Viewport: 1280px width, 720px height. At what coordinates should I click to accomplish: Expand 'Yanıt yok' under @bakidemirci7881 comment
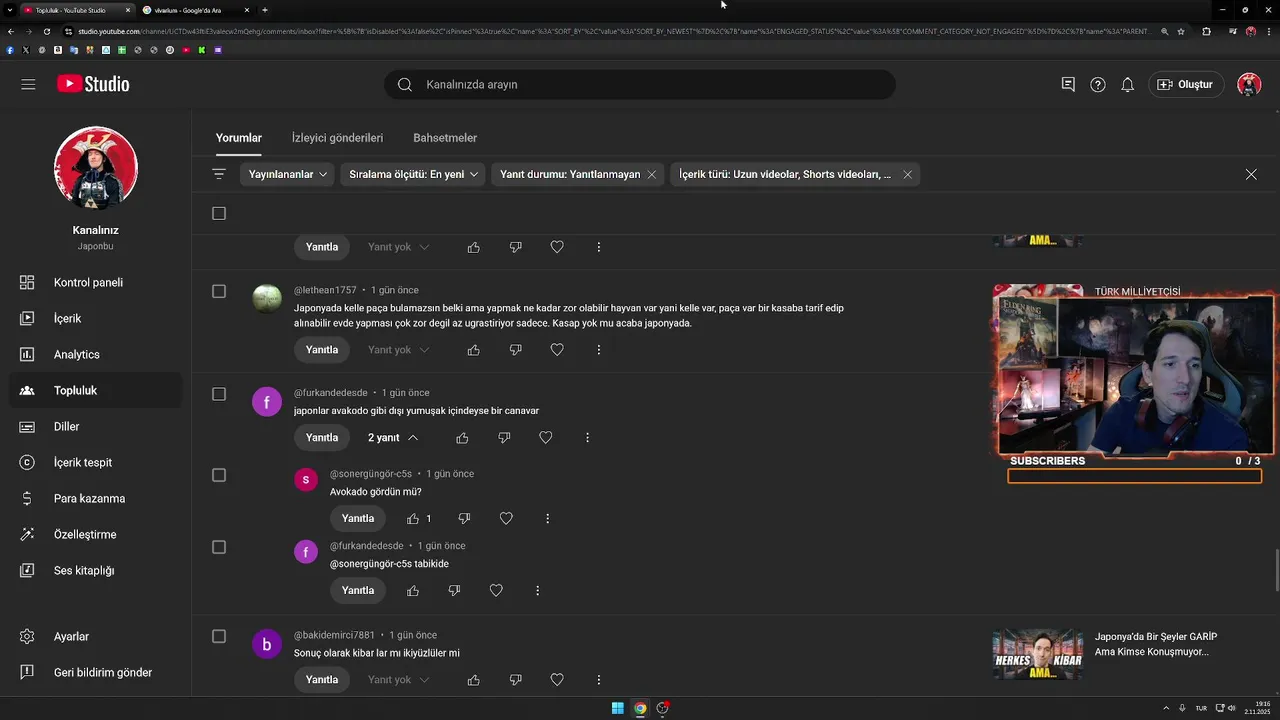tap(398, 680)
